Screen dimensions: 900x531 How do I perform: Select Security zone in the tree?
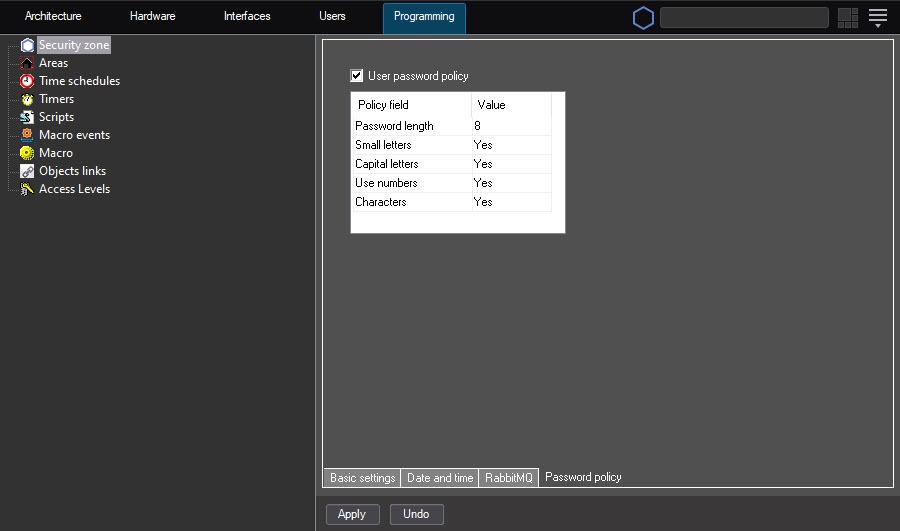tap(73, 45)
